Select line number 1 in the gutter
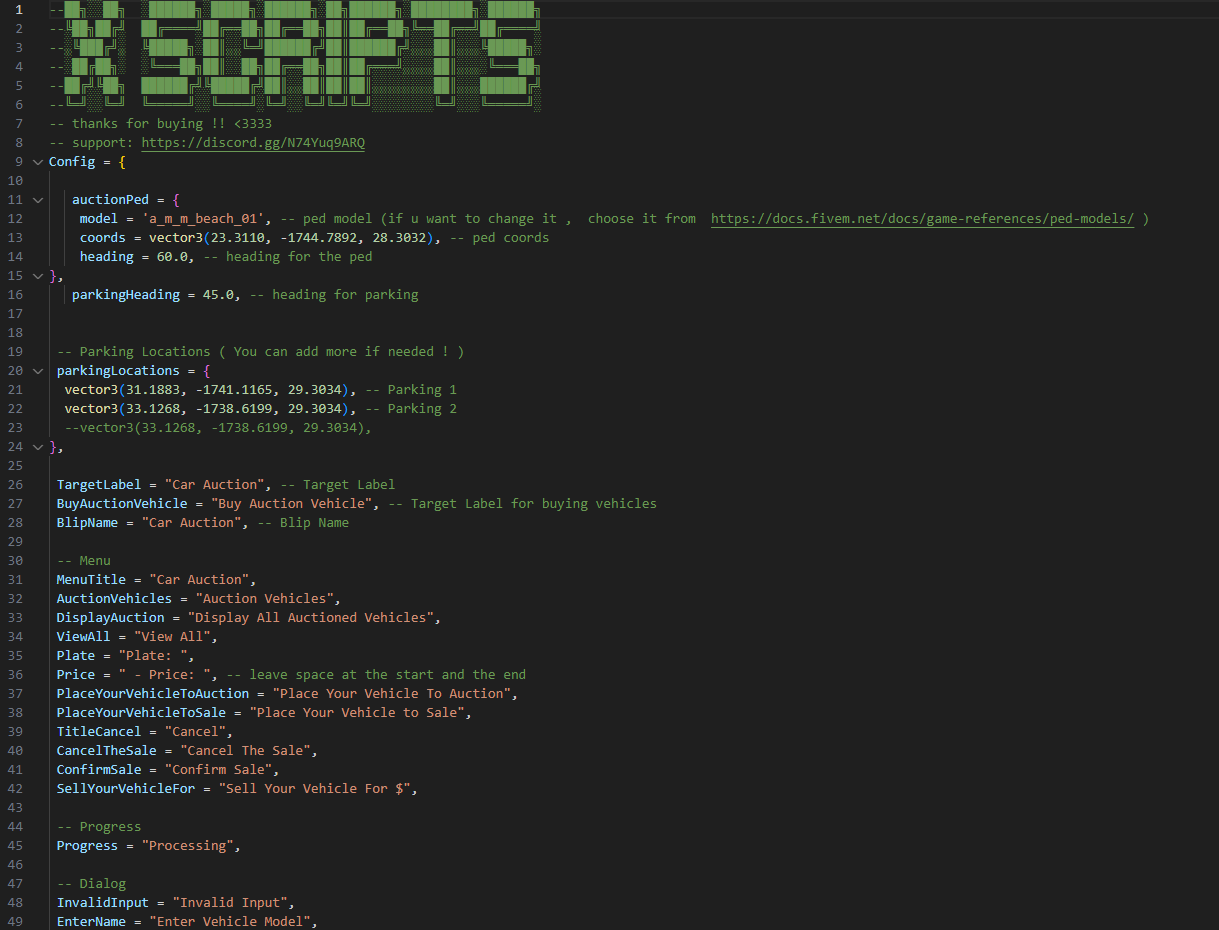Image resolution: width=1219 pixels, height=930 pixels. pos(19,10)
